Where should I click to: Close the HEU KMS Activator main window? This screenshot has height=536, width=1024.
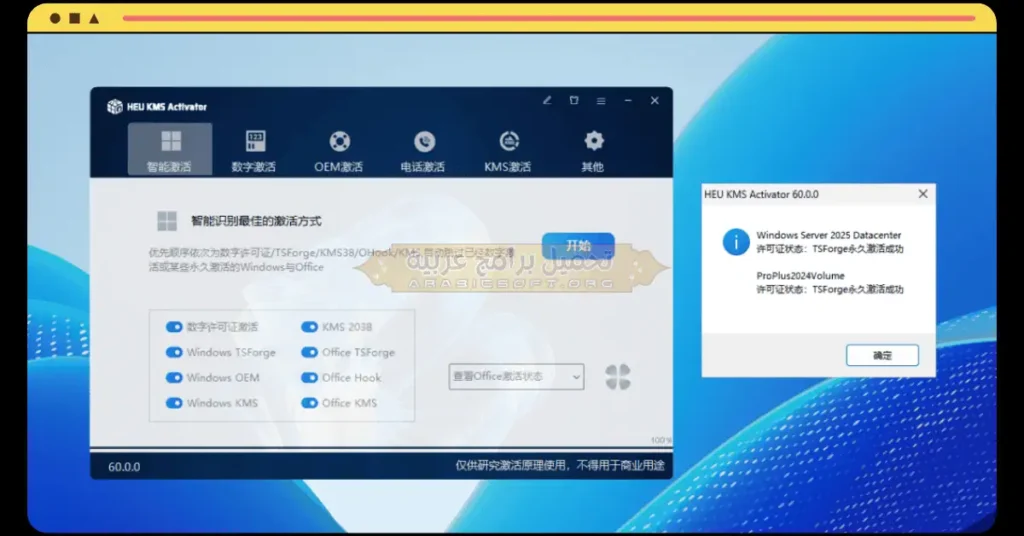point(654,101)
